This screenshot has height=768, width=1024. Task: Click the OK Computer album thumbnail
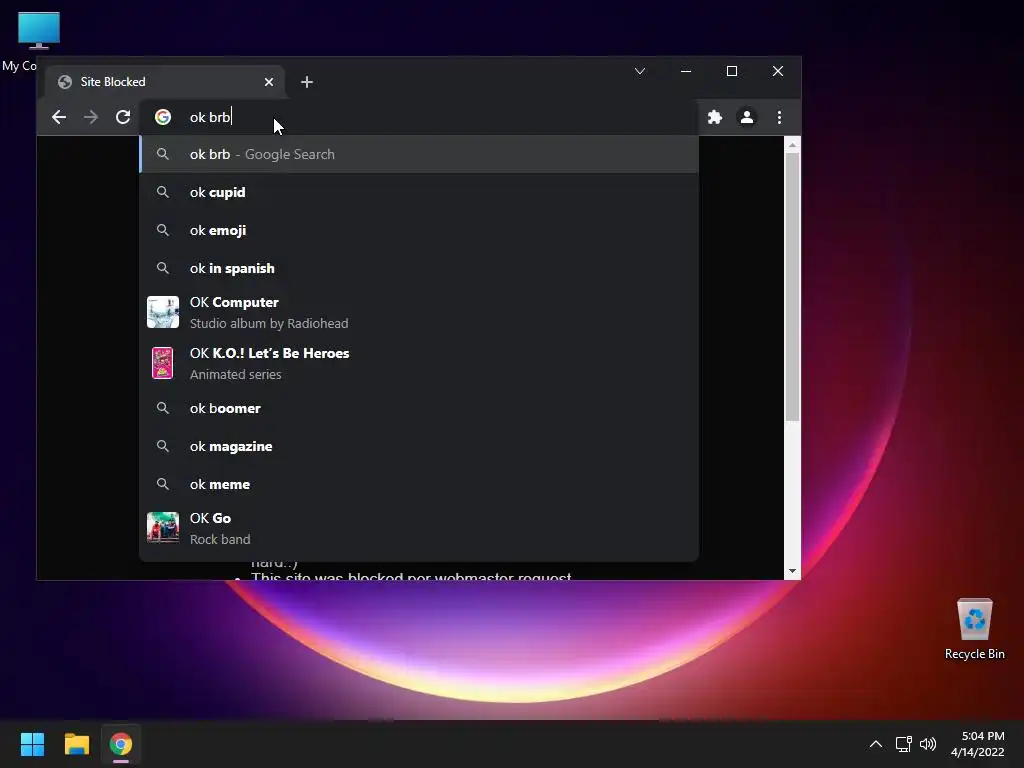163,312
